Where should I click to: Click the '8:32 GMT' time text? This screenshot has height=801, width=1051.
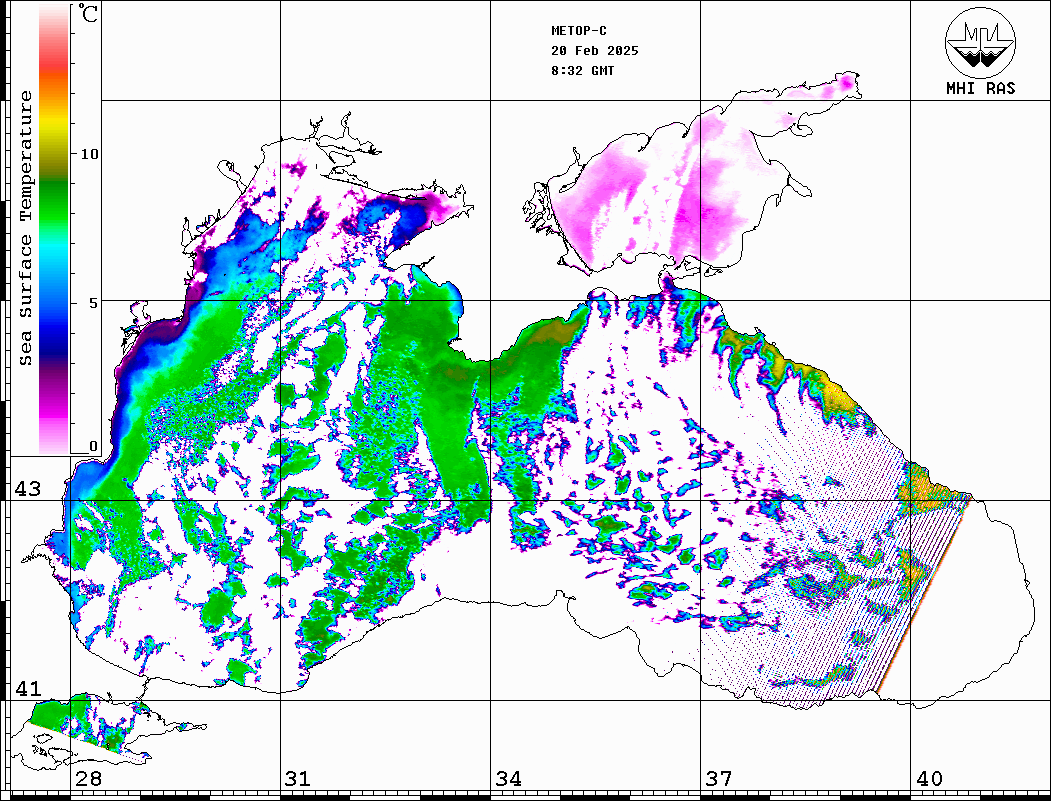pyautogui.click(x=582, y=71)
